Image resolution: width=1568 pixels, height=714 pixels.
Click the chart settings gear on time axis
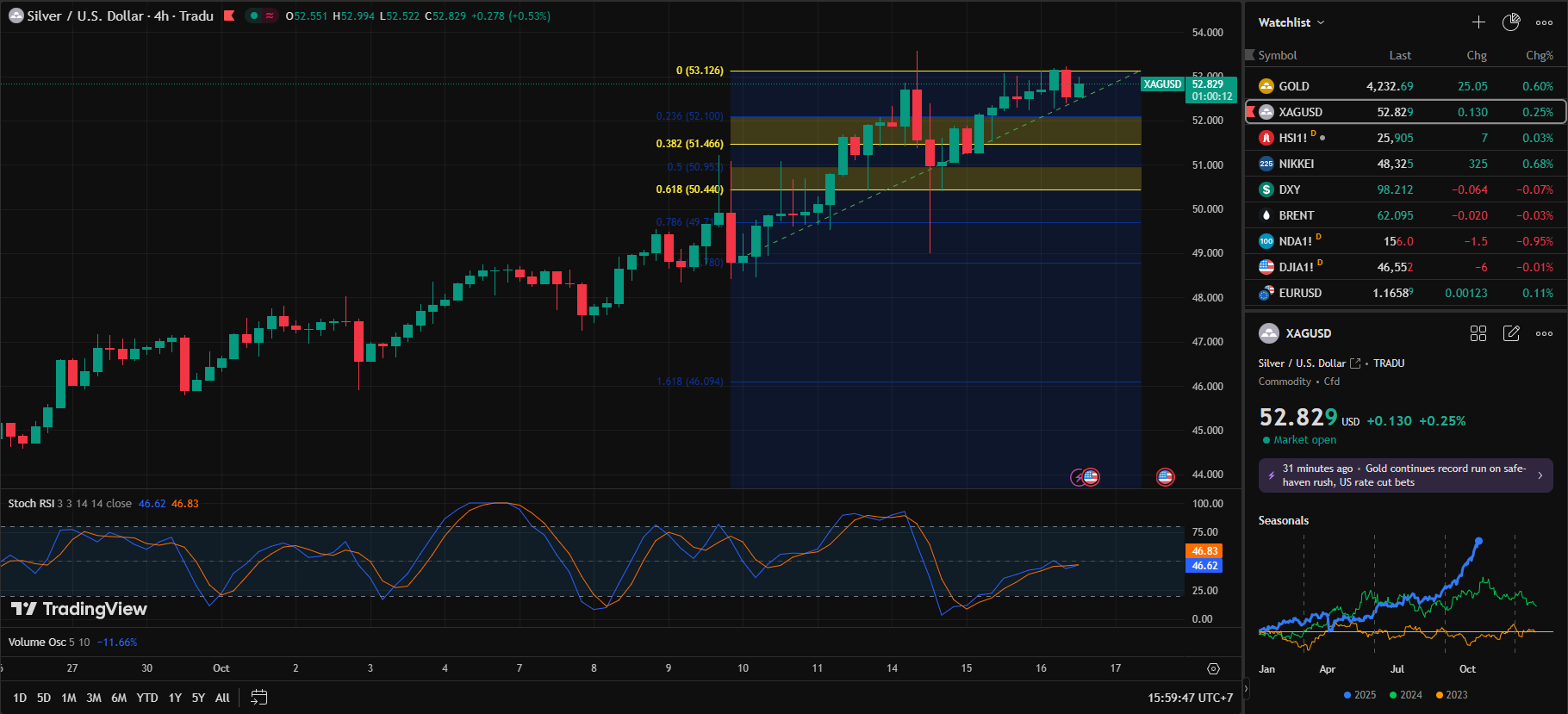coord(1213,668)
